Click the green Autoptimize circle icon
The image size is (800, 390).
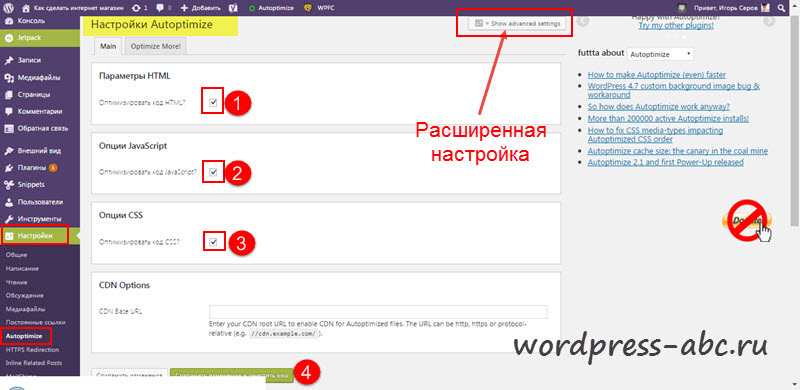pos(252,8)
